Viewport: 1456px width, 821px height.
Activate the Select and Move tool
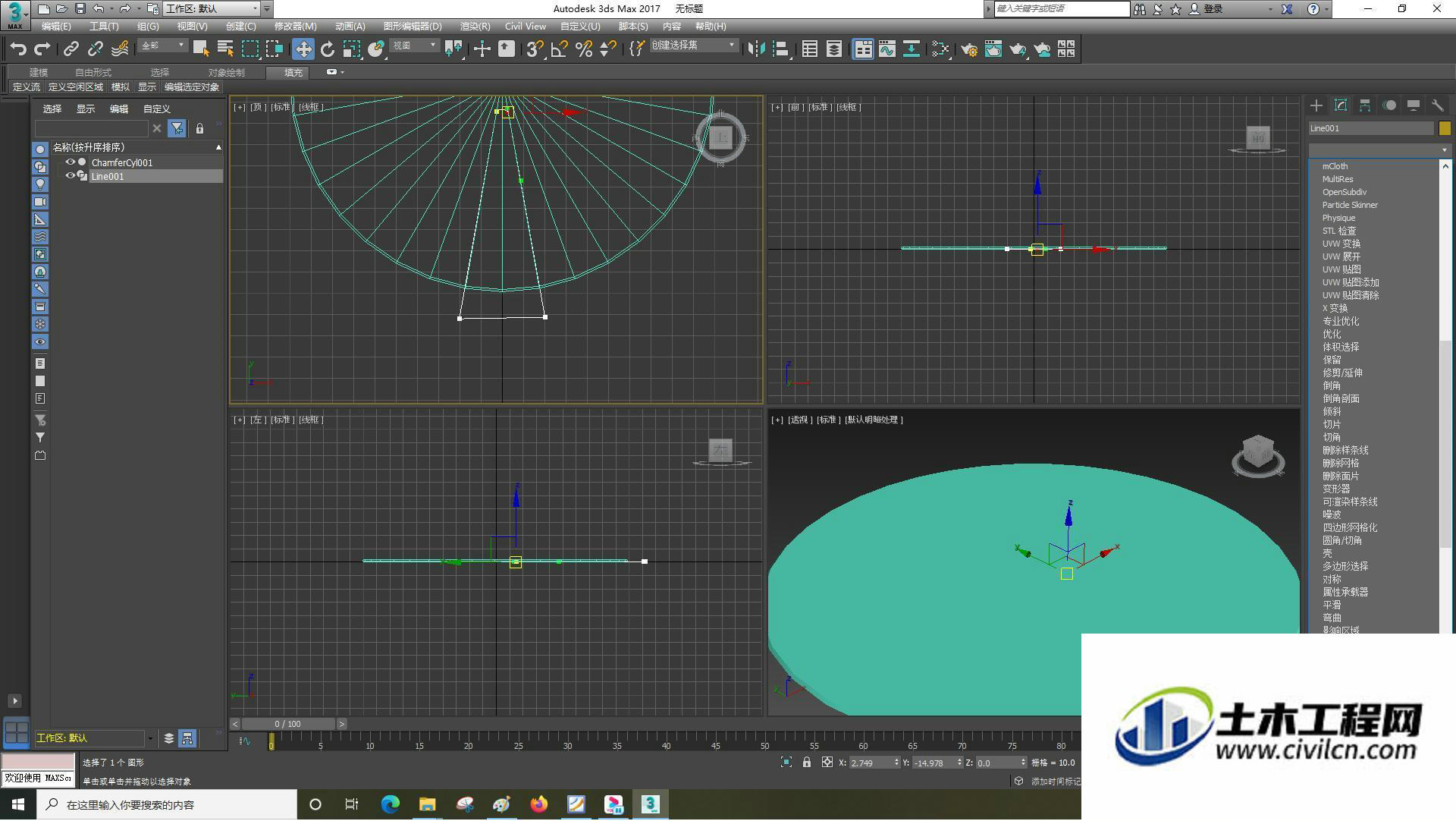303,49
